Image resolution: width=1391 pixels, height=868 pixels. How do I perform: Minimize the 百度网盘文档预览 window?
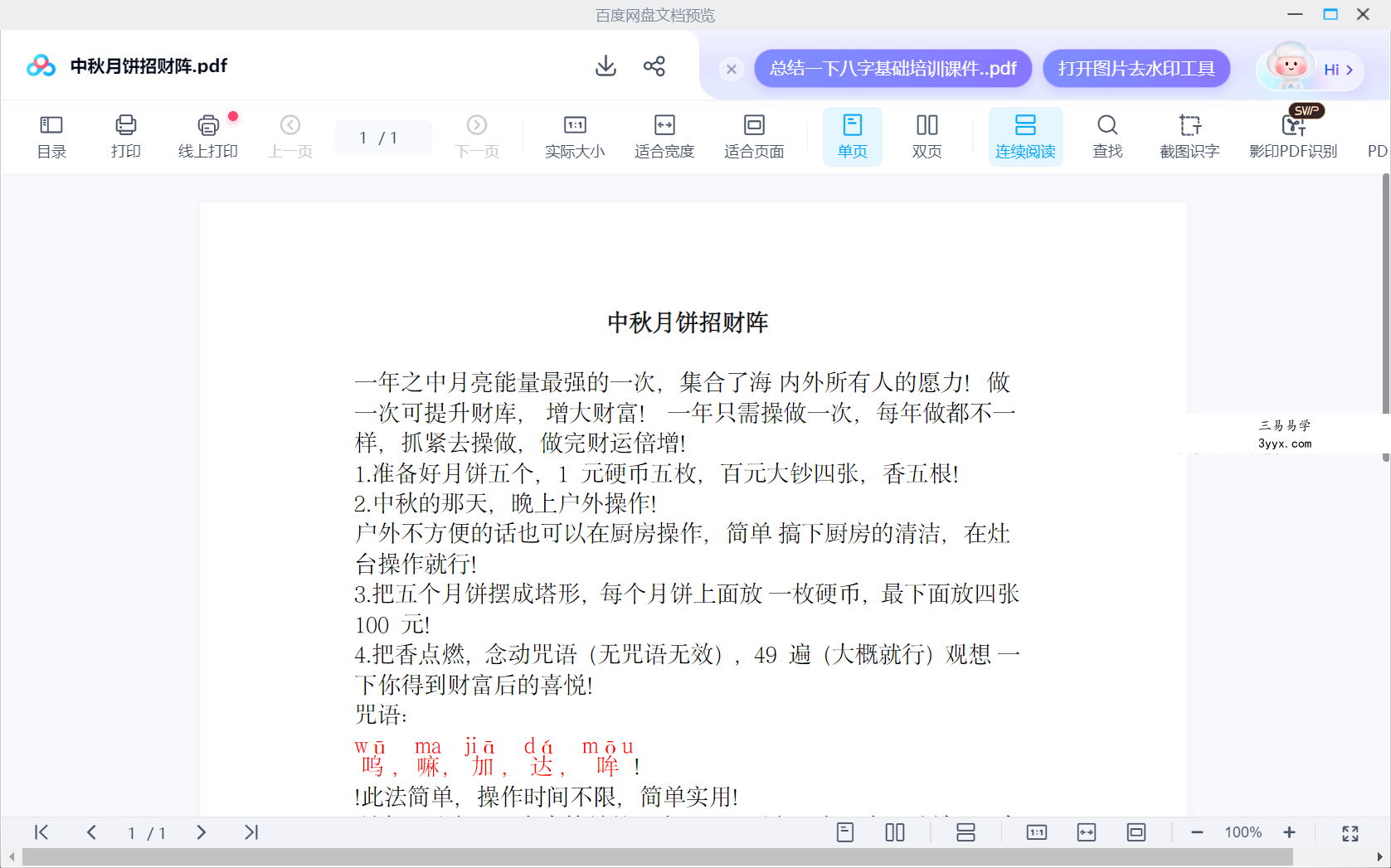click(x=1295, y=14)
